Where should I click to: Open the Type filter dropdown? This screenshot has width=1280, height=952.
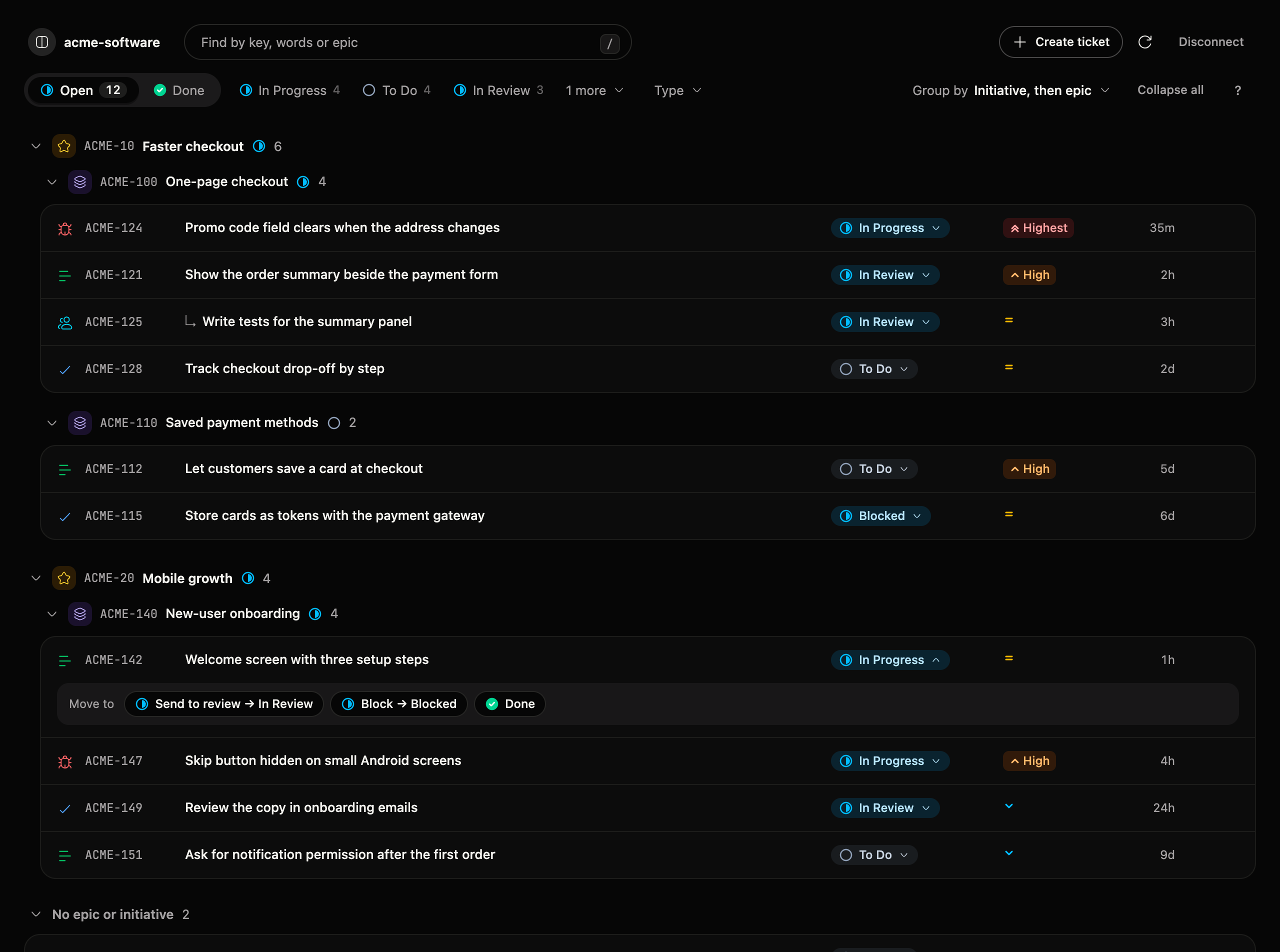coord(677,90)
